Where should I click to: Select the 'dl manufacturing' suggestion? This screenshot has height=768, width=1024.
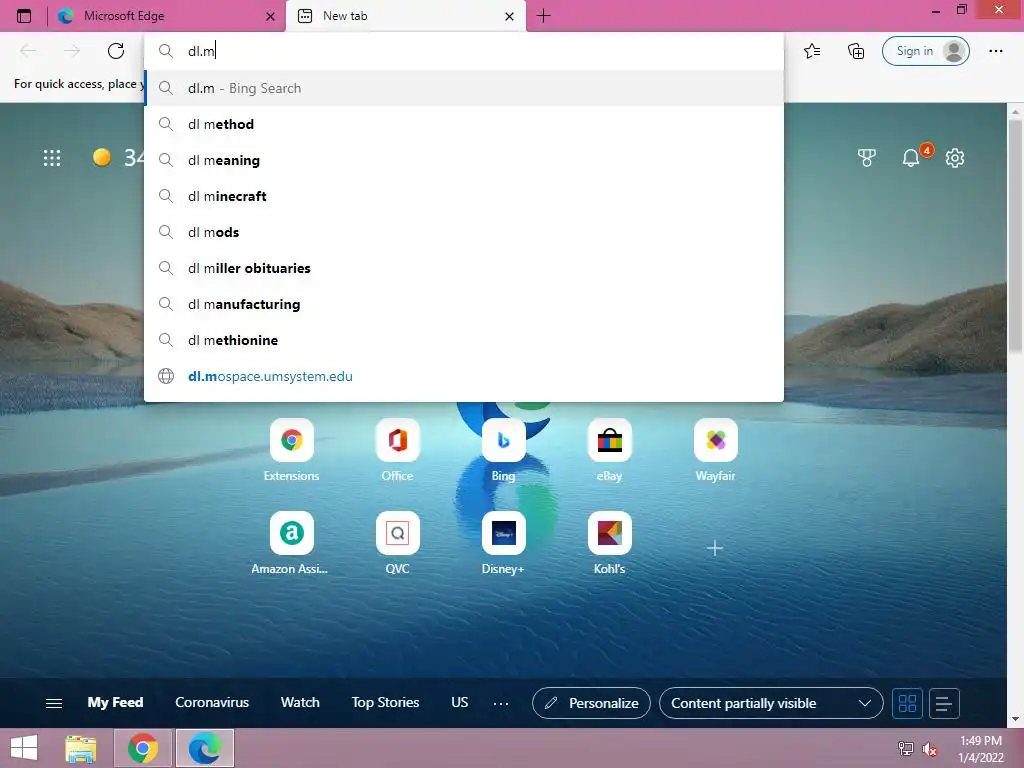pos(464,304)
